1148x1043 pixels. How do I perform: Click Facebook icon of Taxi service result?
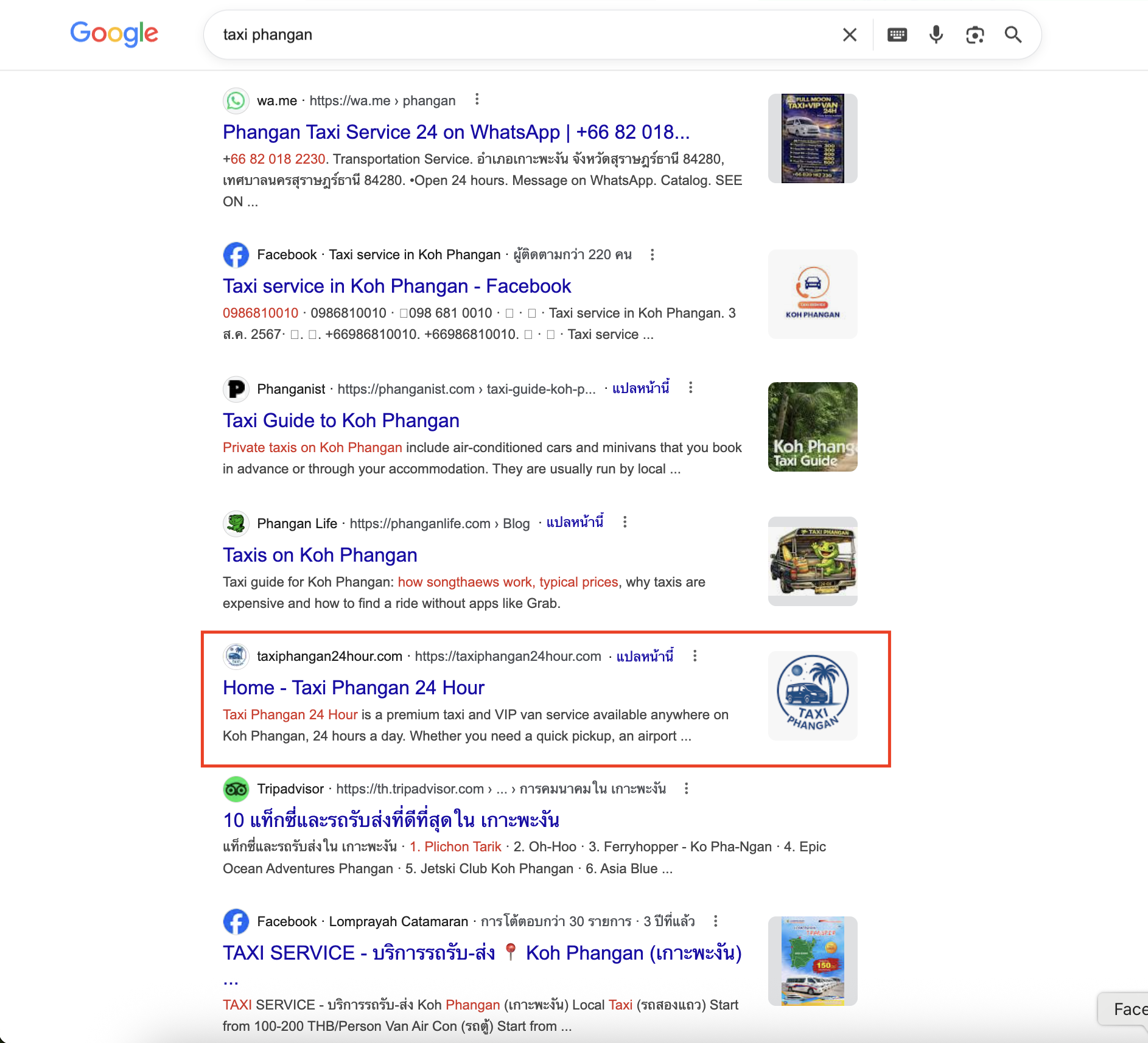pos(236,254)
